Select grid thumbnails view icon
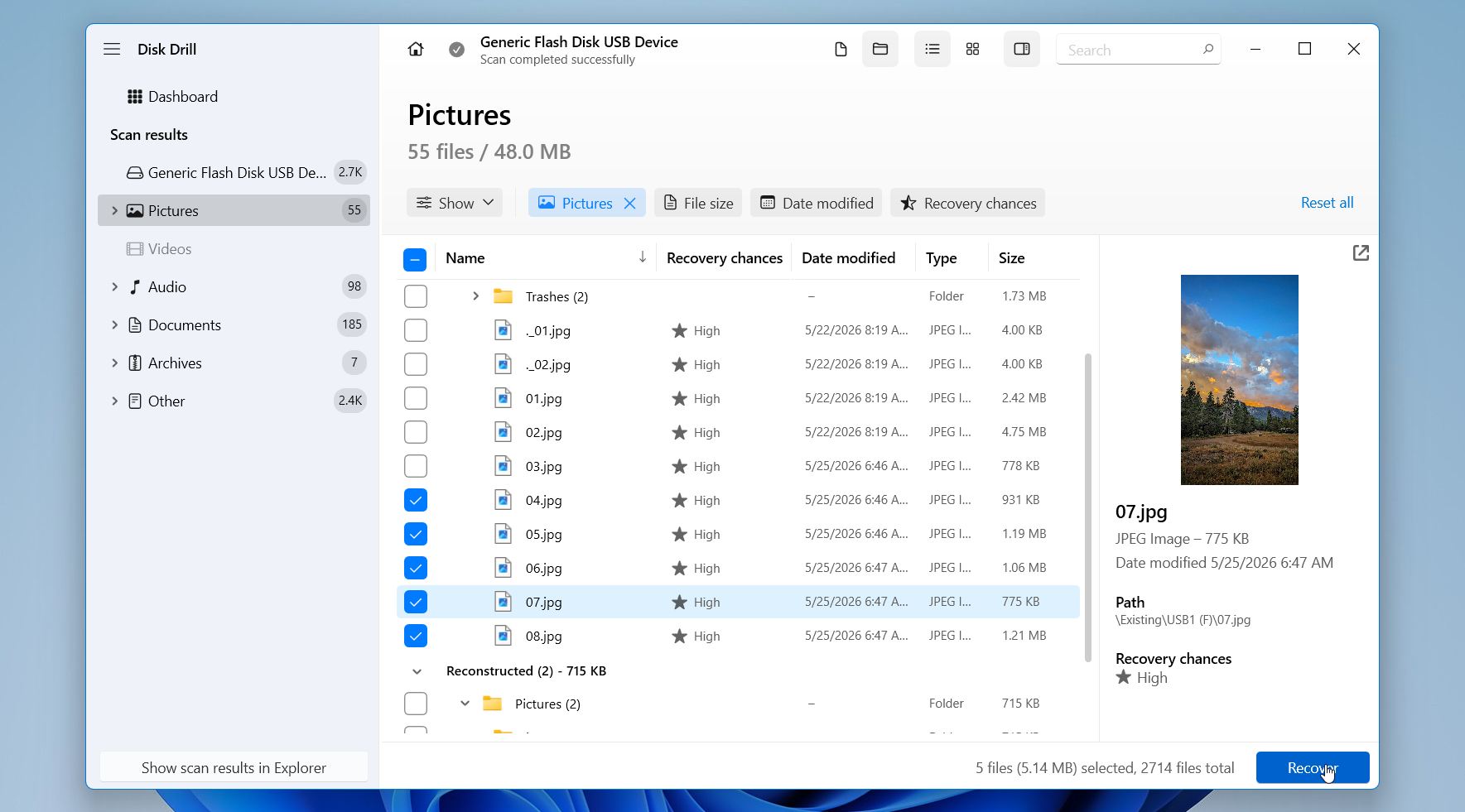The width and height of the screenshot is (1465, 812). [x=973, y=50]
